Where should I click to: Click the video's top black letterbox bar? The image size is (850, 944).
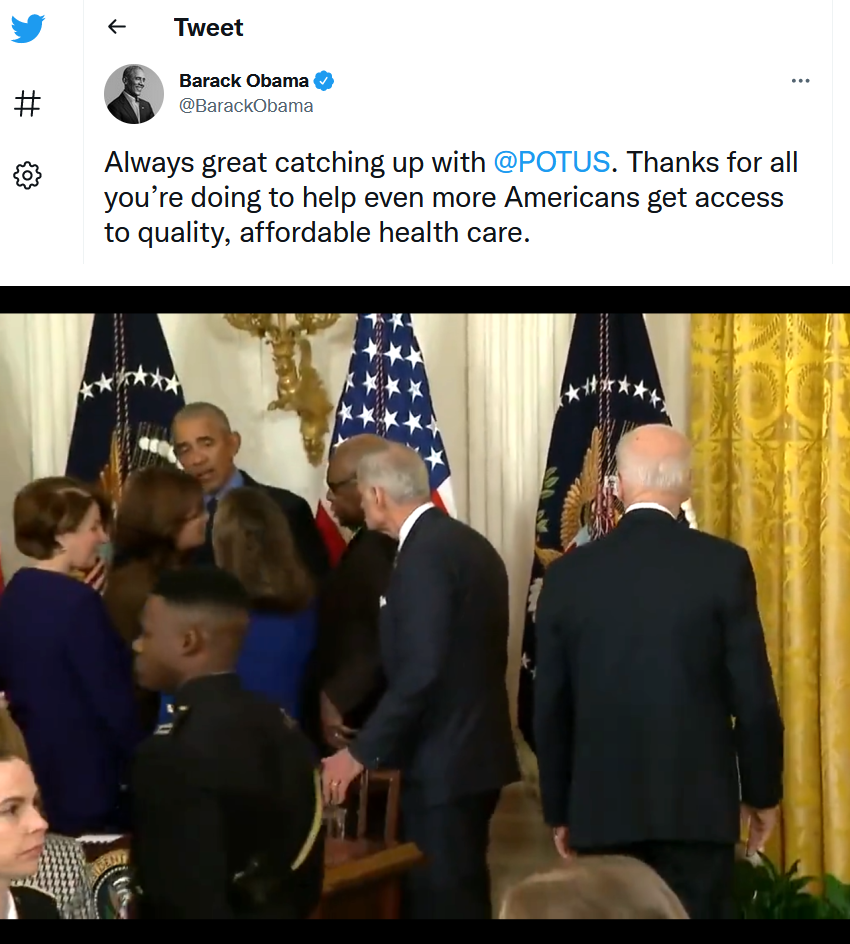point(425,299)
